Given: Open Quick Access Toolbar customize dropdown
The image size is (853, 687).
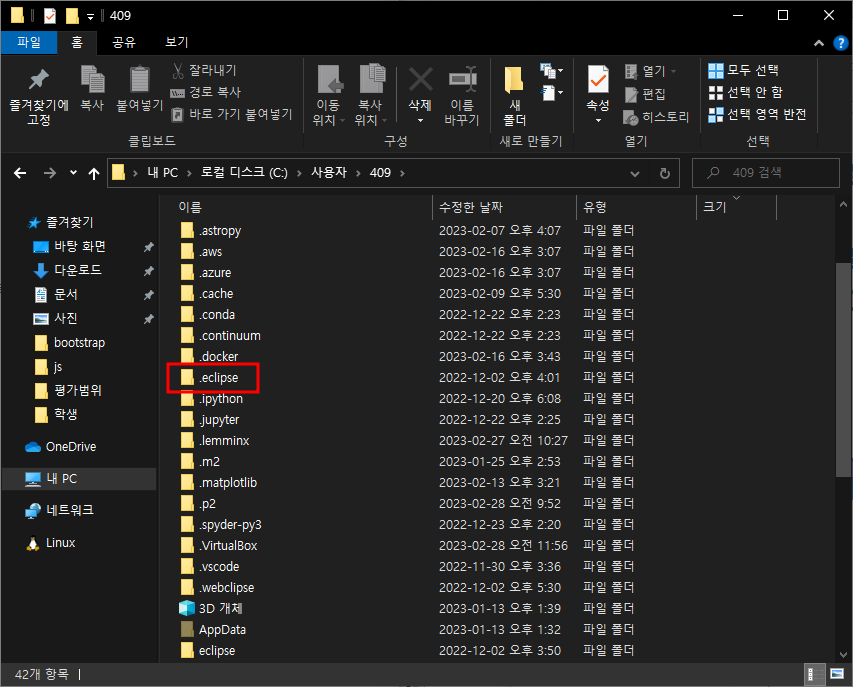Looking at the screenshot, I should 90,16.
